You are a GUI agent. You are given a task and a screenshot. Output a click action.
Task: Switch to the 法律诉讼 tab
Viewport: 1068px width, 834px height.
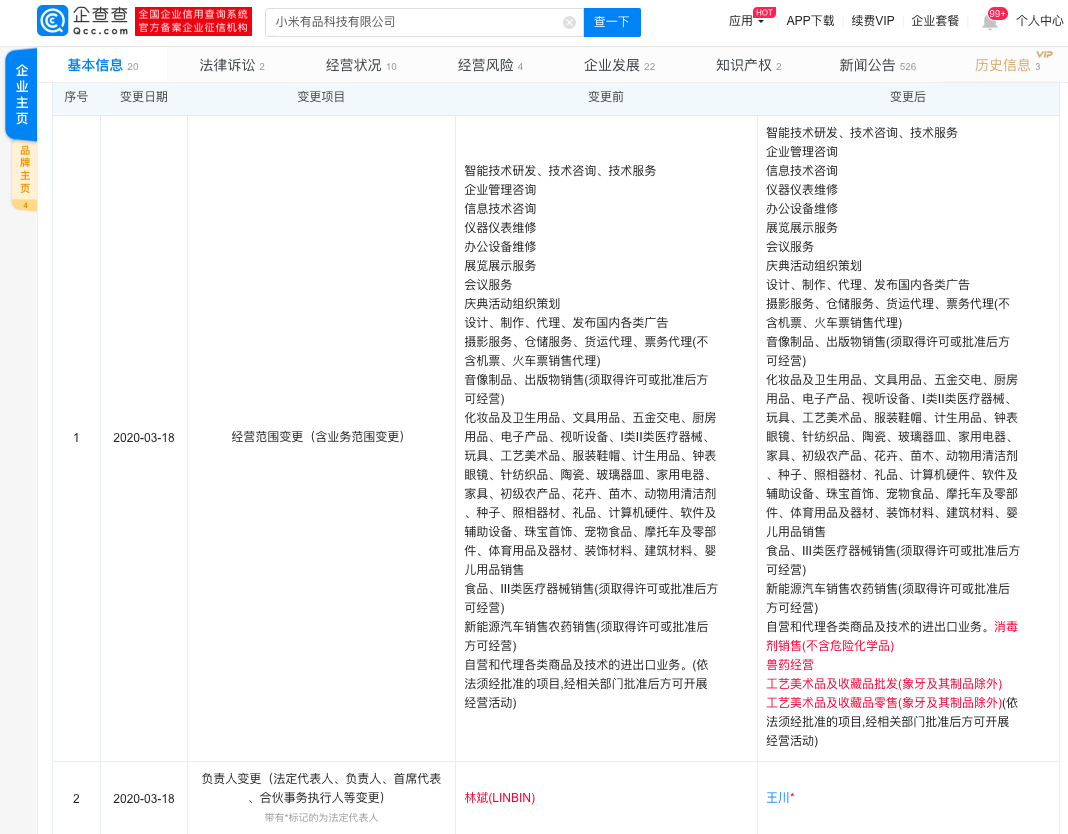232,65
